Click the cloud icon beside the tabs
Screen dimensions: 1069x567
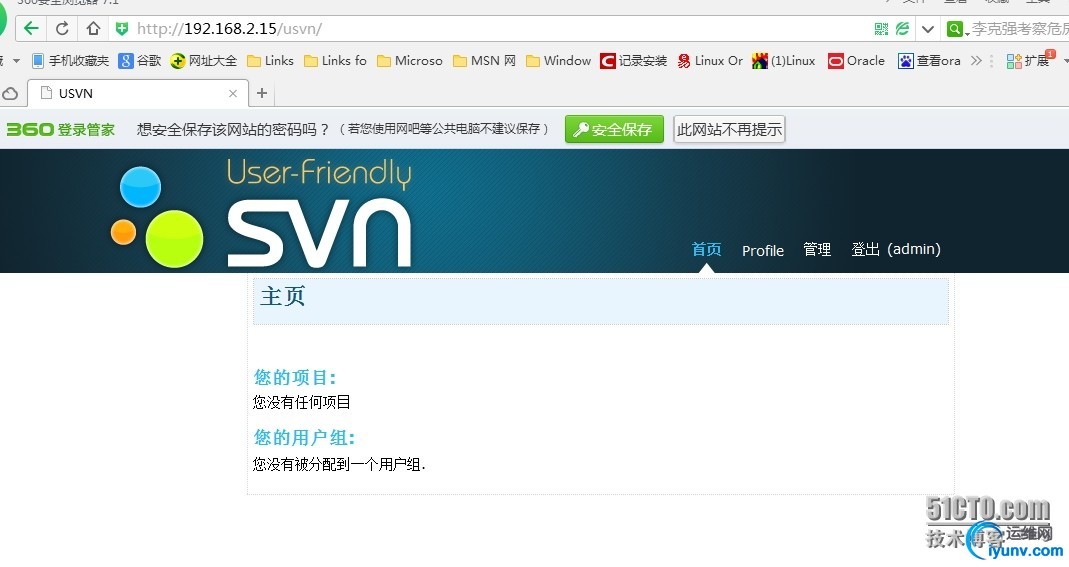coord(10,93)
